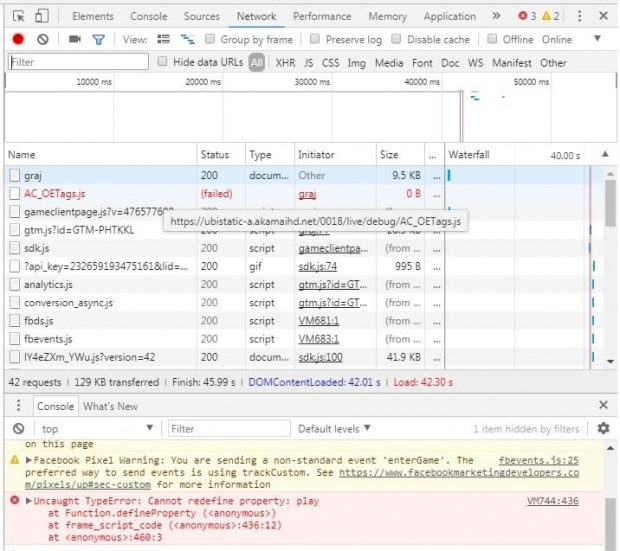Toggle the network filter funnel icon

click(98, 40)
